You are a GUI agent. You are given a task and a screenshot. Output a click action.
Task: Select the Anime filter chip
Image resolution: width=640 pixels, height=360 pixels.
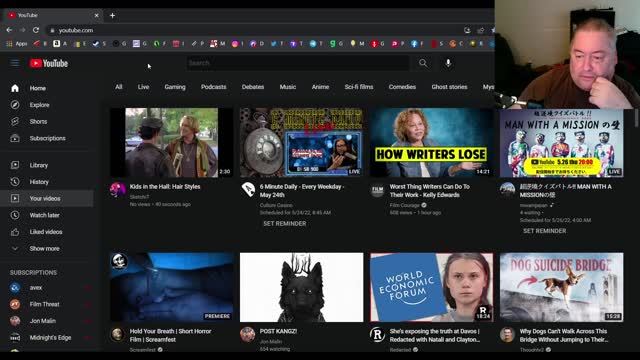coord(320,87)
